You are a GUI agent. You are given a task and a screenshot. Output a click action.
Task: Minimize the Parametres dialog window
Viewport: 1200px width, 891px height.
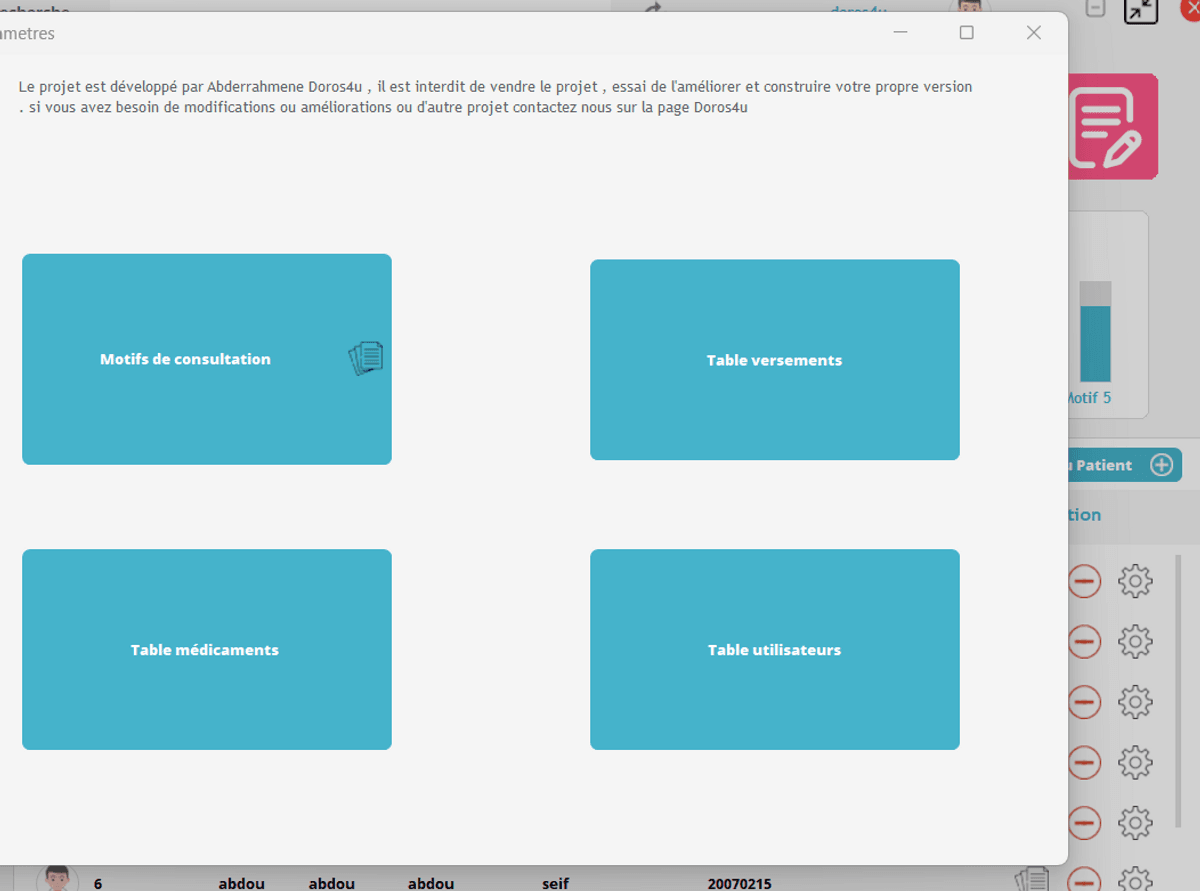tap(900, 33)
